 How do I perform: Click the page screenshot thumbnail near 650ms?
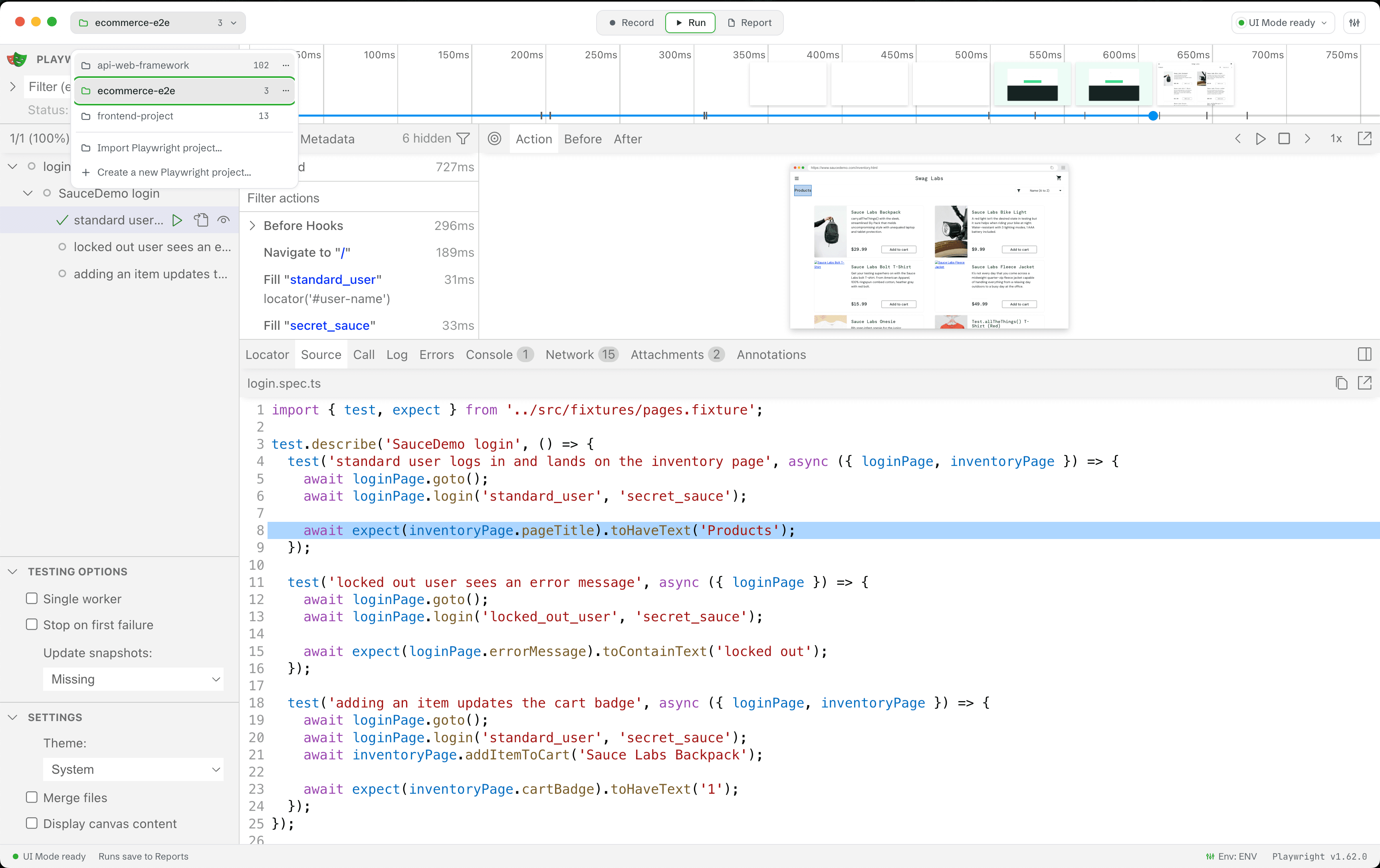click(x=1195, y=85)
